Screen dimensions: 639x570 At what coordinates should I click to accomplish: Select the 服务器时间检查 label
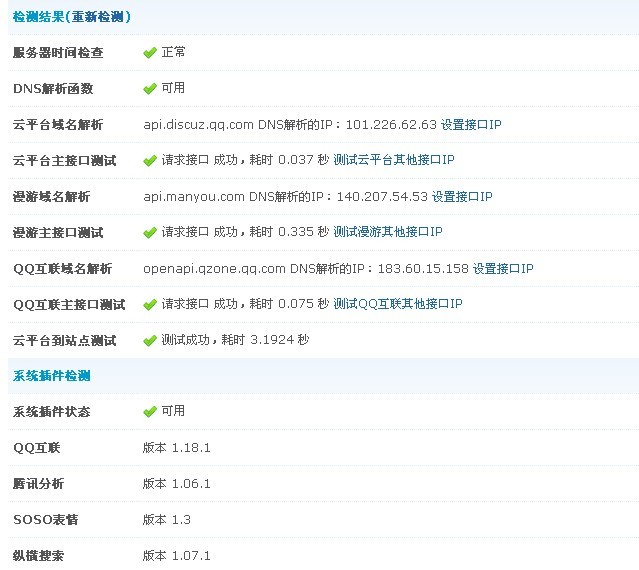[58, 53]
